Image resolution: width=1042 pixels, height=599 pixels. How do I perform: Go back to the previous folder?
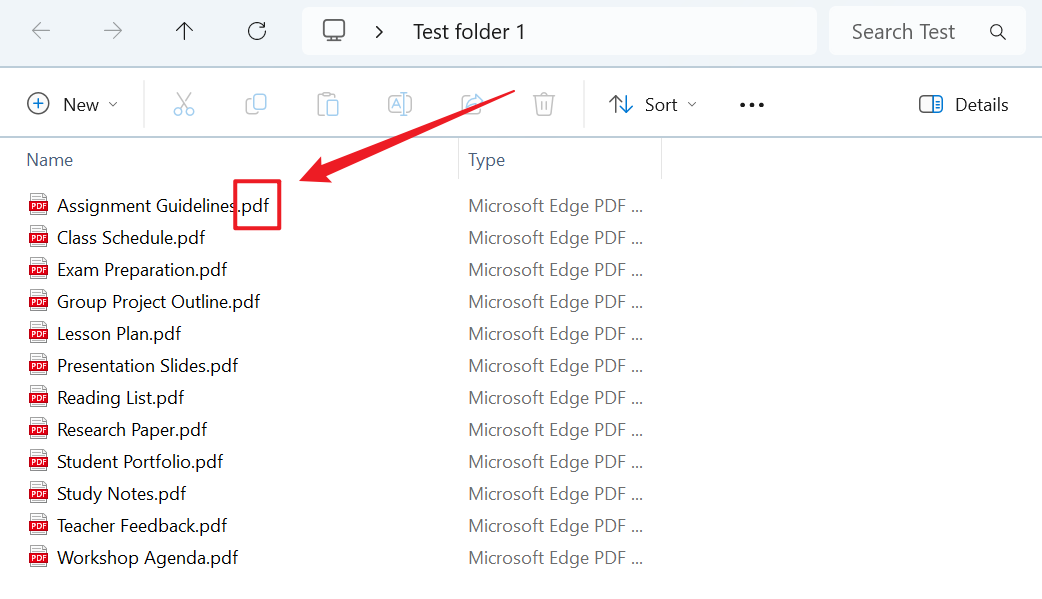click(x=41, y=31)
